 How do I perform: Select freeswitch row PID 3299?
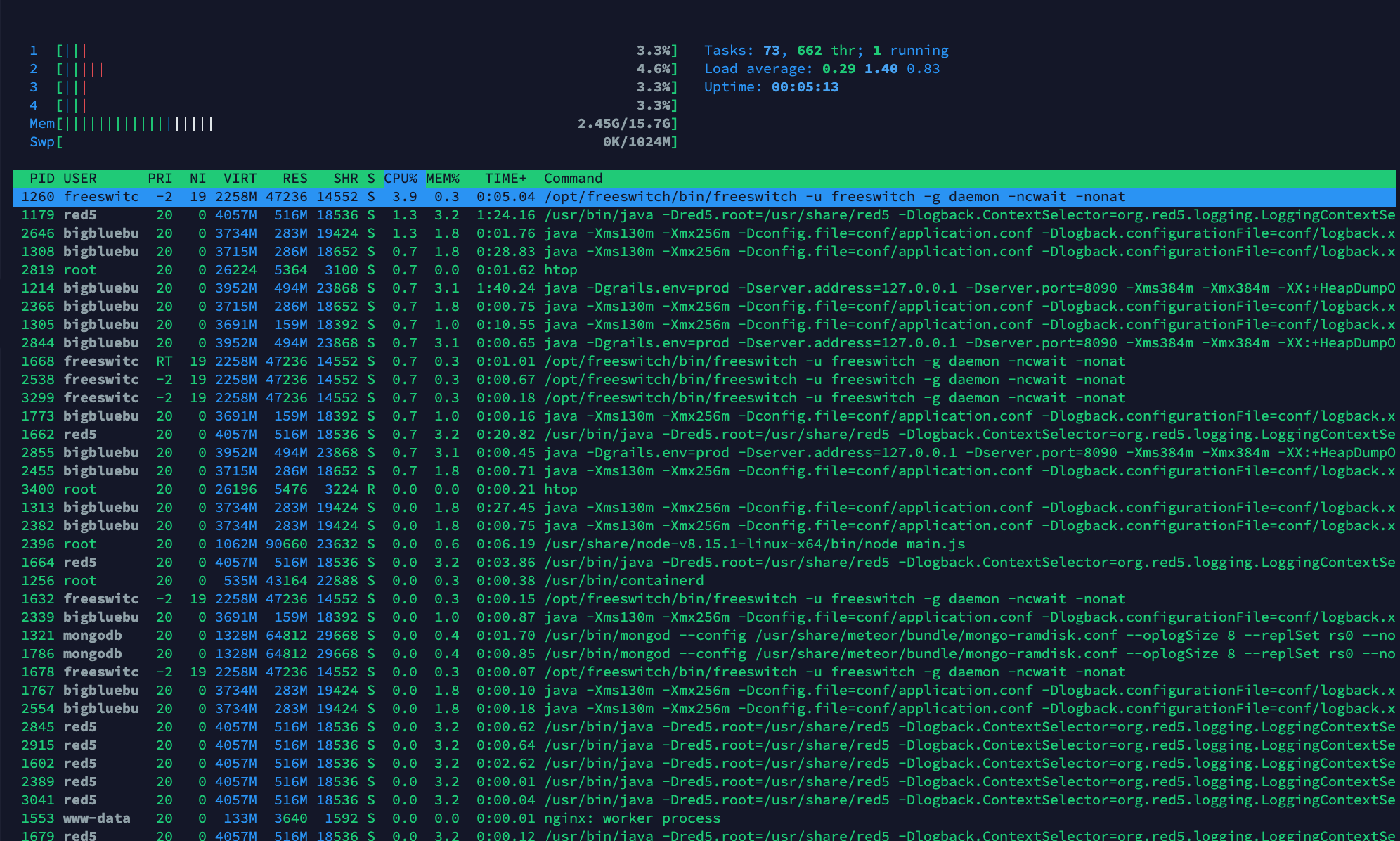[704, 398]
